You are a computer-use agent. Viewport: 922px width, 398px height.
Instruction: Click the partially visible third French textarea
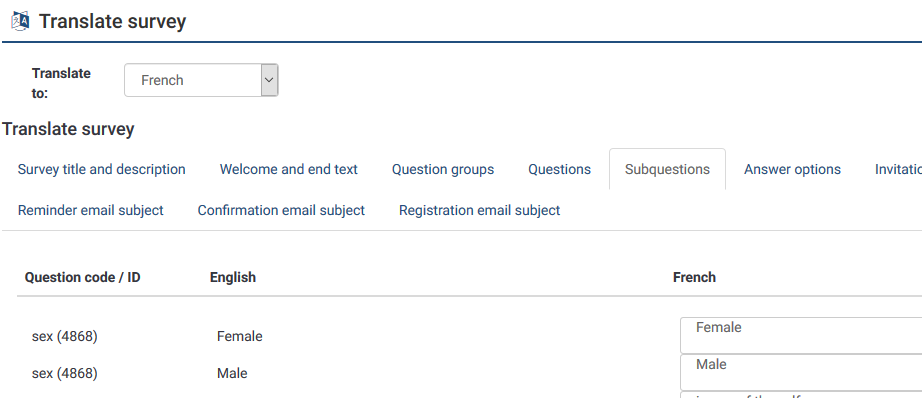801,394
